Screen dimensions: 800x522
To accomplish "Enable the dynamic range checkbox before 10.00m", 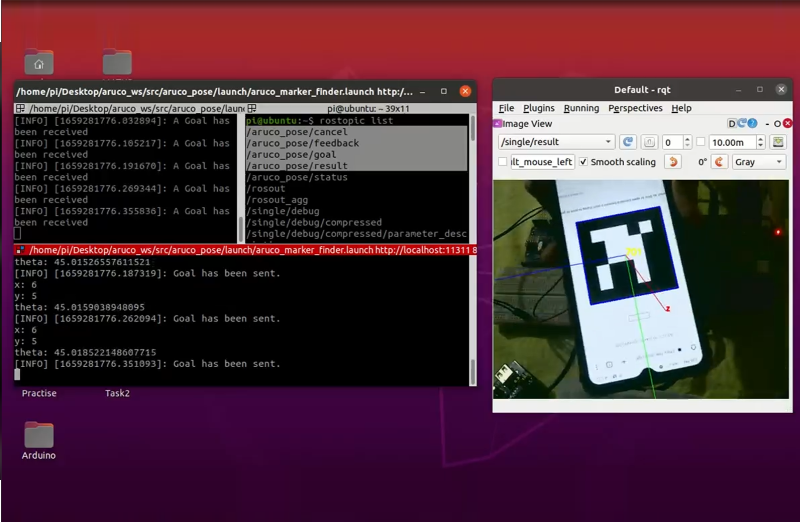I will (701, 142).
